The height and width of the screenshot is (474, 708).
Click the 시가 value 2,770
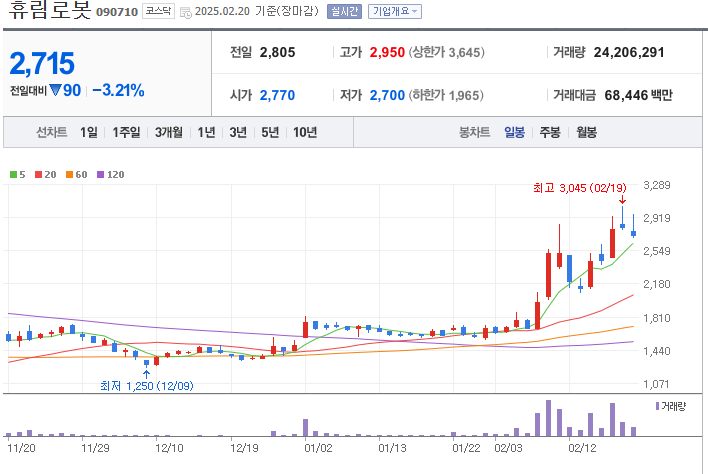click(277, 95)
